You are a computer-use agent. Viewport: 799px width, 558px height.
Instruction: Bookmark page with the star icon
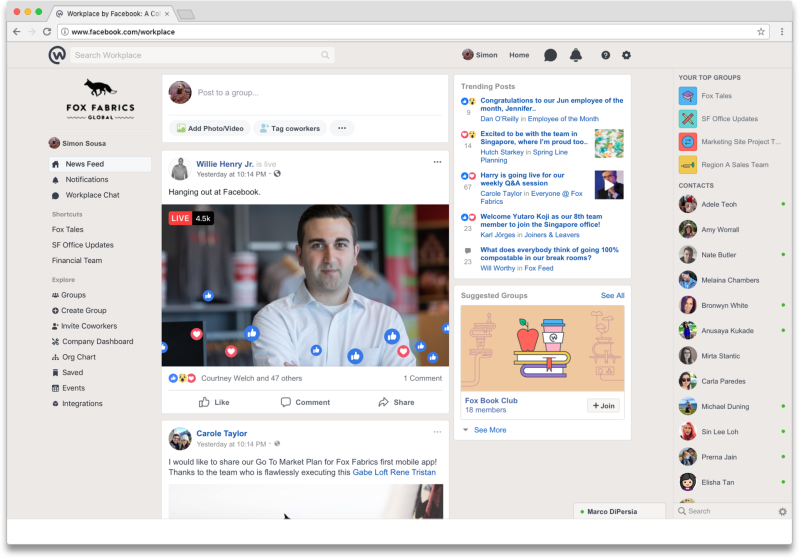pyautogui.click(x=761, y=32)
